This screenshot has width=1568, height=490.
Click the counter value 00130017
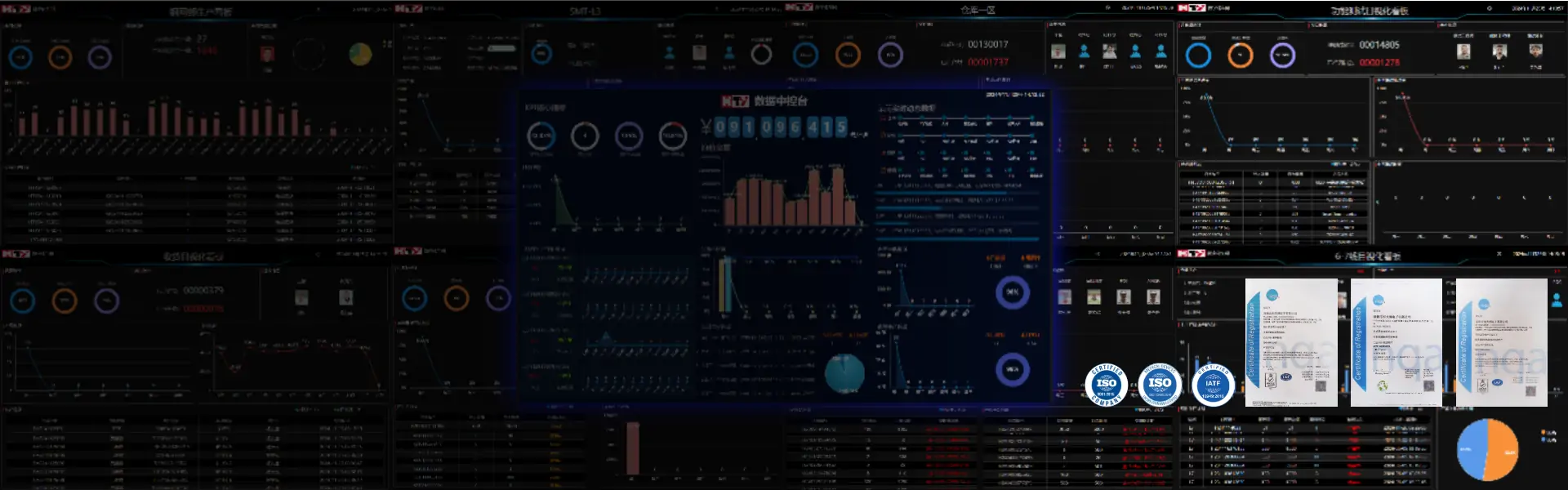point(987,45)
